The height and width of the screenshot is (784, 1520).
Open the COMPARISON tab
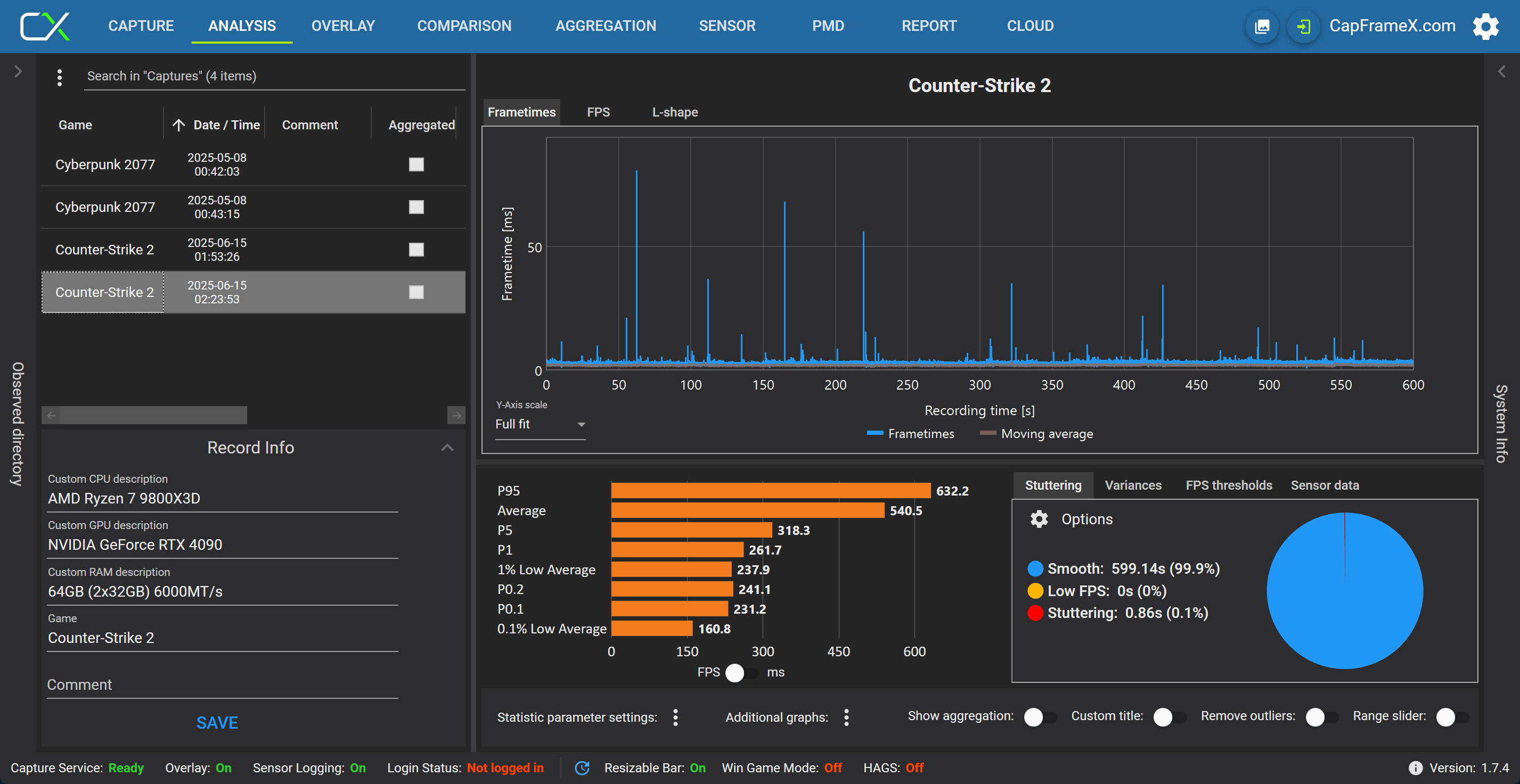pos(464,26)
